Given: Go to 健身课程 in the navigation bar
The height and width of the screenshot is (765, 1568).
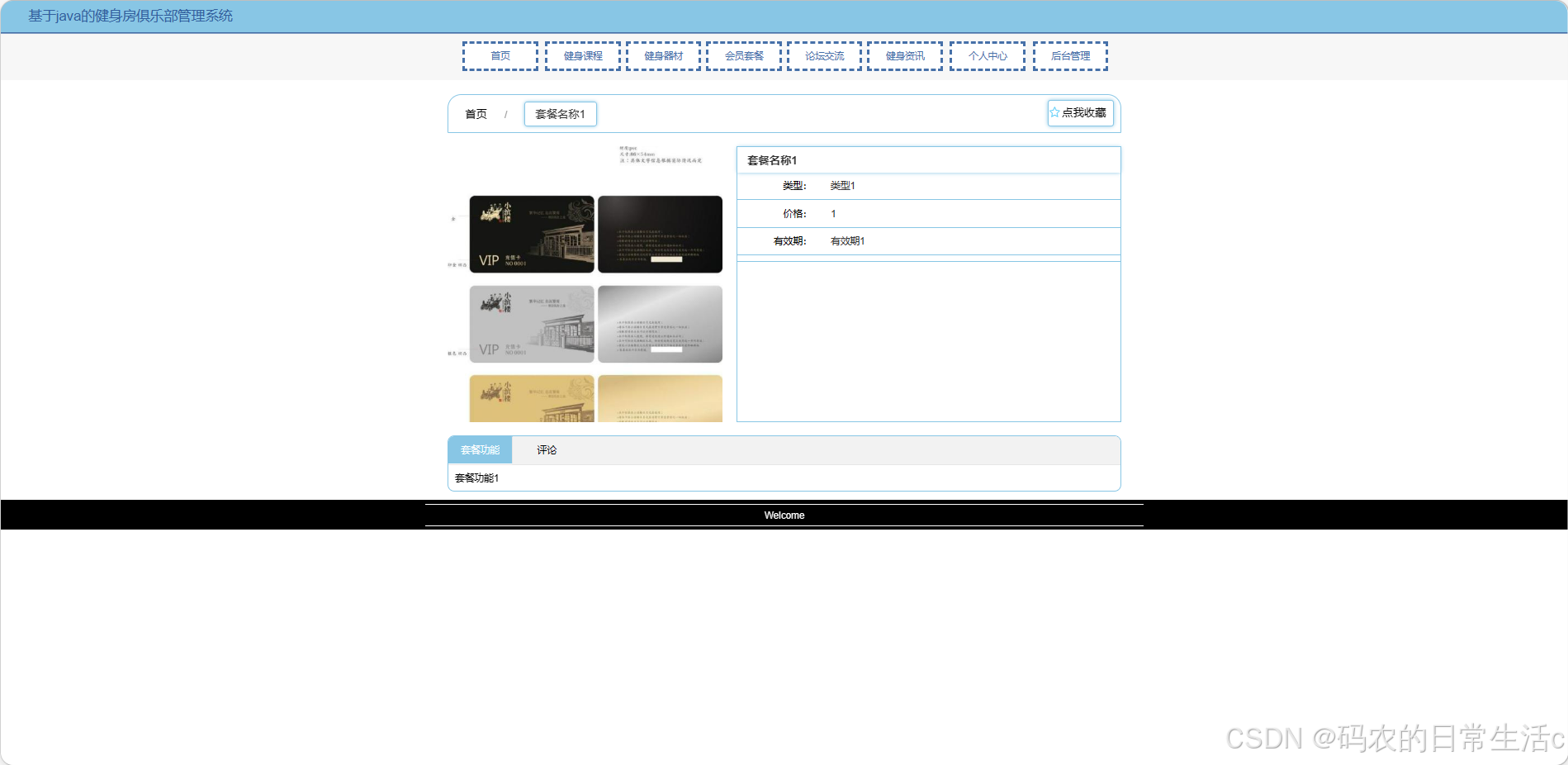Looking at the screenshot, I should pyautogui.click(x=583, y=56).
